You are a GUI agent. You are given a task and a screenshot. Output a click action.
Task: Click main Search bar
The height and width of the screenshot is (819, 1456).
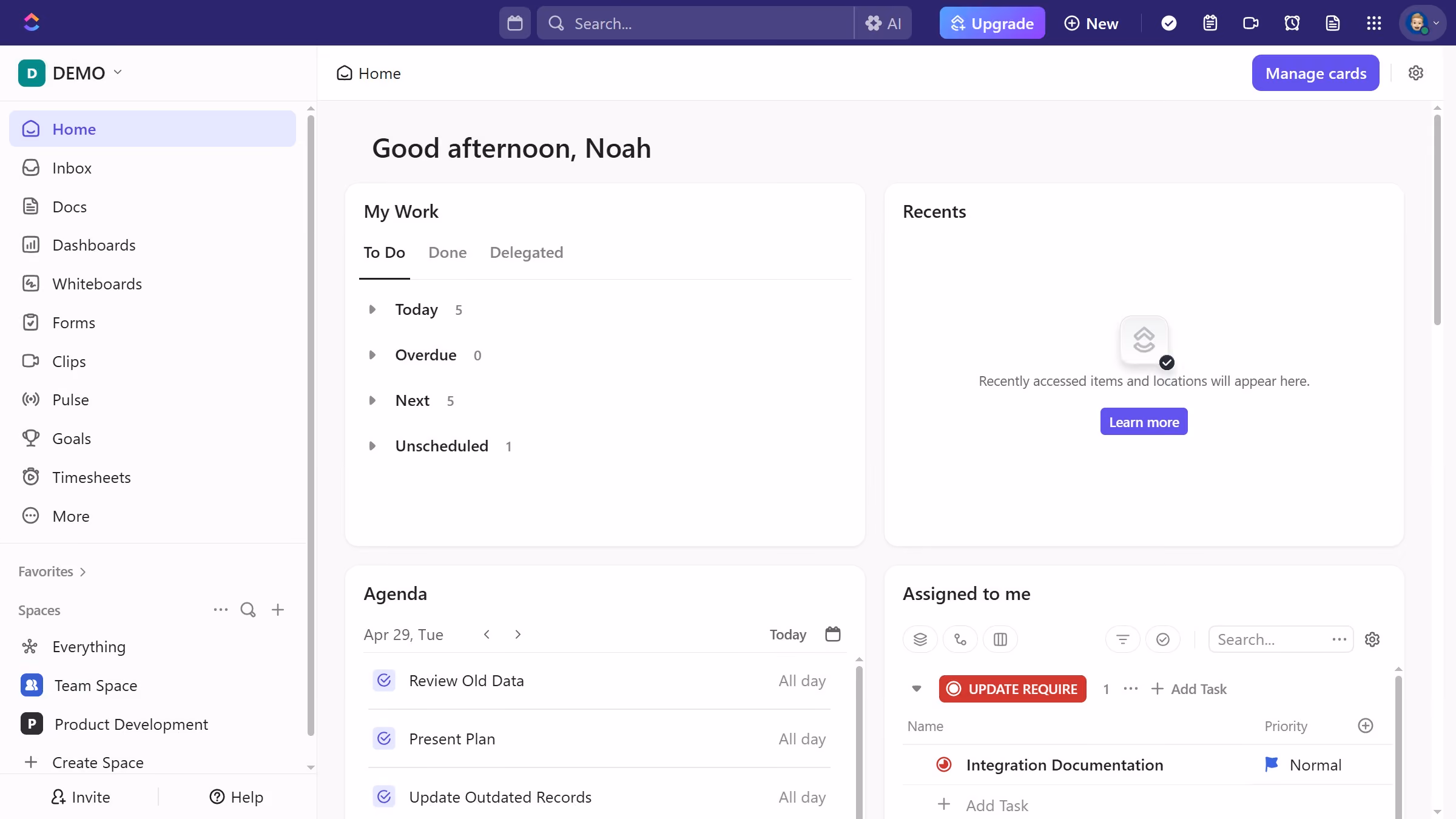click(695, 23)
